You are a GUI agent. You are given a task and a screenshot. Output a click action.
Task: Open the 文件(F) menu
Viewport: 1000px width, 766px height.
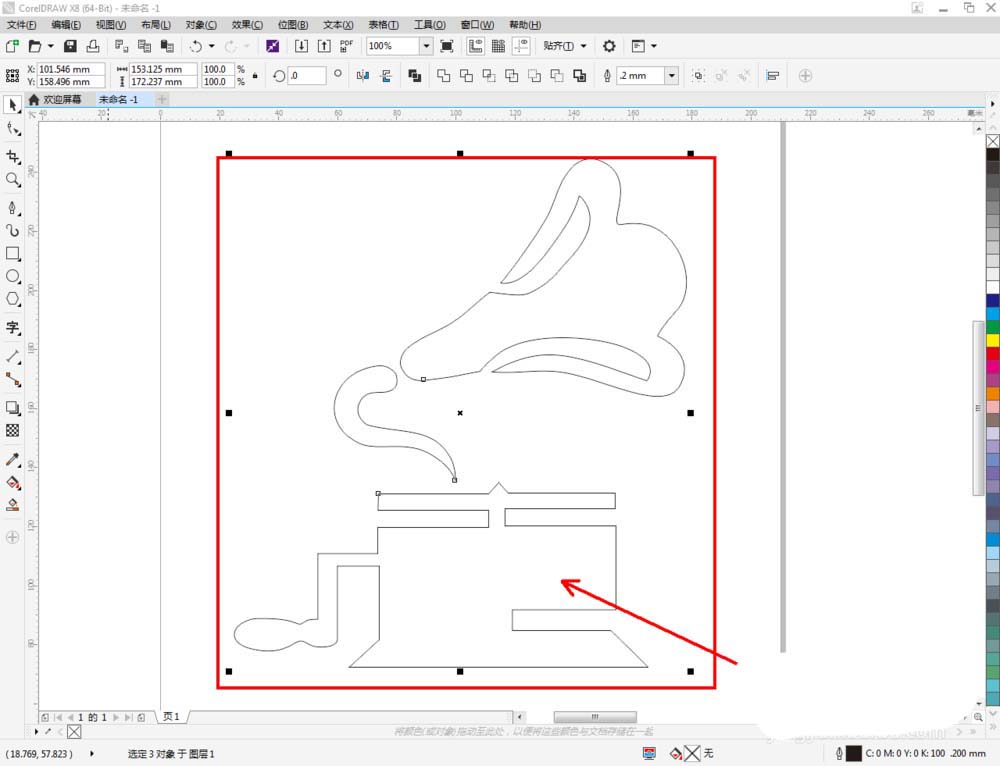tap(22, 24)
